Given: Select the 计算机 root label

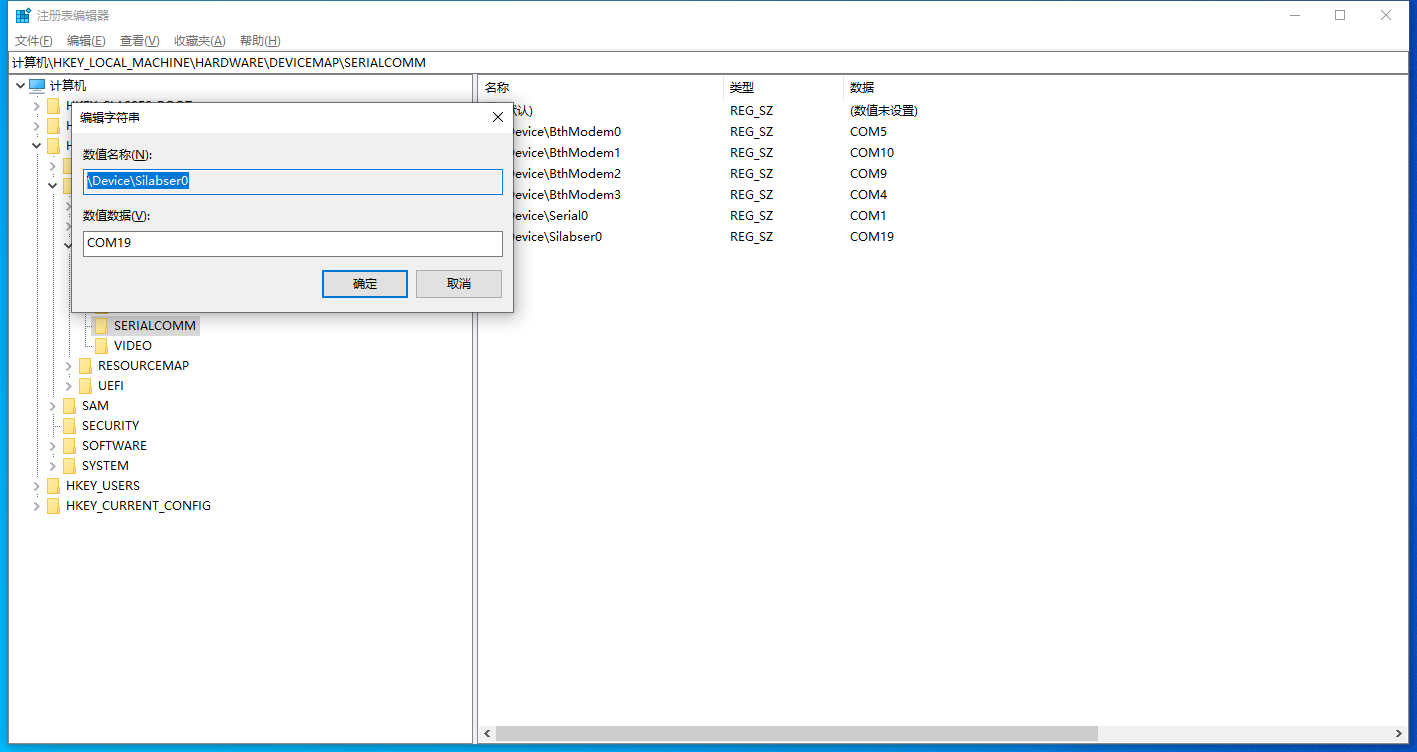Looking at the screenshot, I should coord(68,86).
